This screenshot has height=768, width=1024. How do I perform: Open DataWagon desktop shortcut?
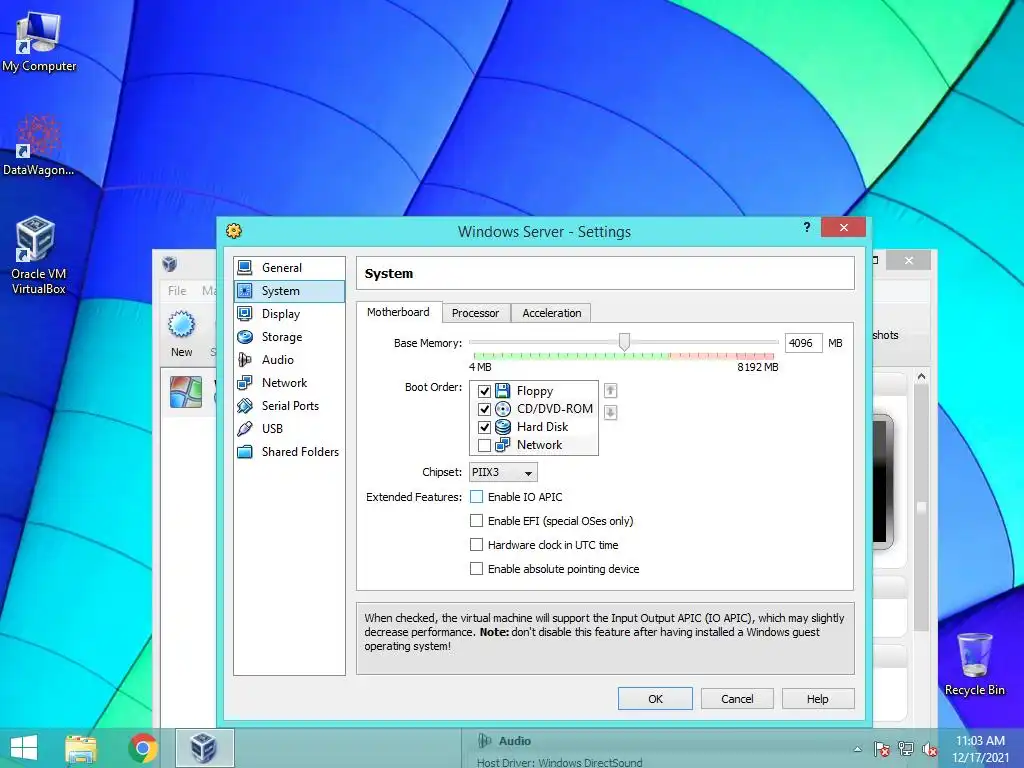[x=39, y=145]
